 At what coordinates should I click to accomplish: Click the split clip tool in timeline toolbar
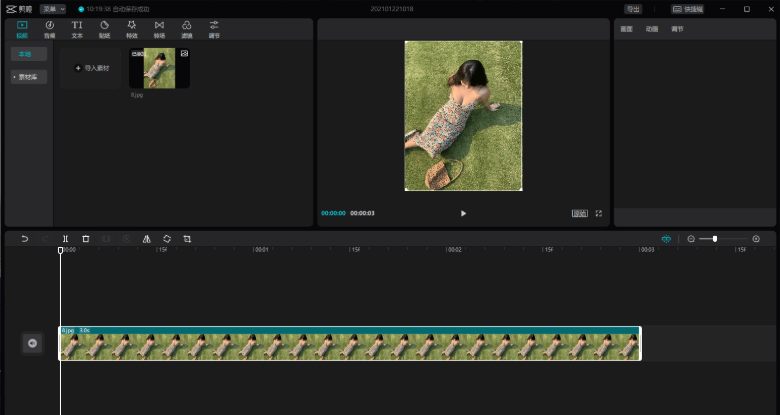65,239
